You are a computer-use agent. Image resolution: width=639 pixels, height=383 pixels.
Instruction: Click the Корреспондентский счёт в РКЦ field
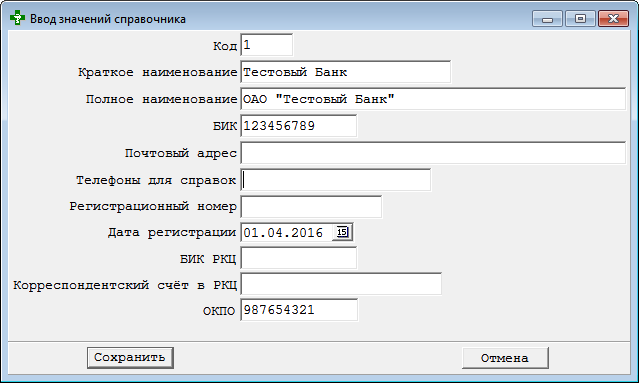coord(341,284)
